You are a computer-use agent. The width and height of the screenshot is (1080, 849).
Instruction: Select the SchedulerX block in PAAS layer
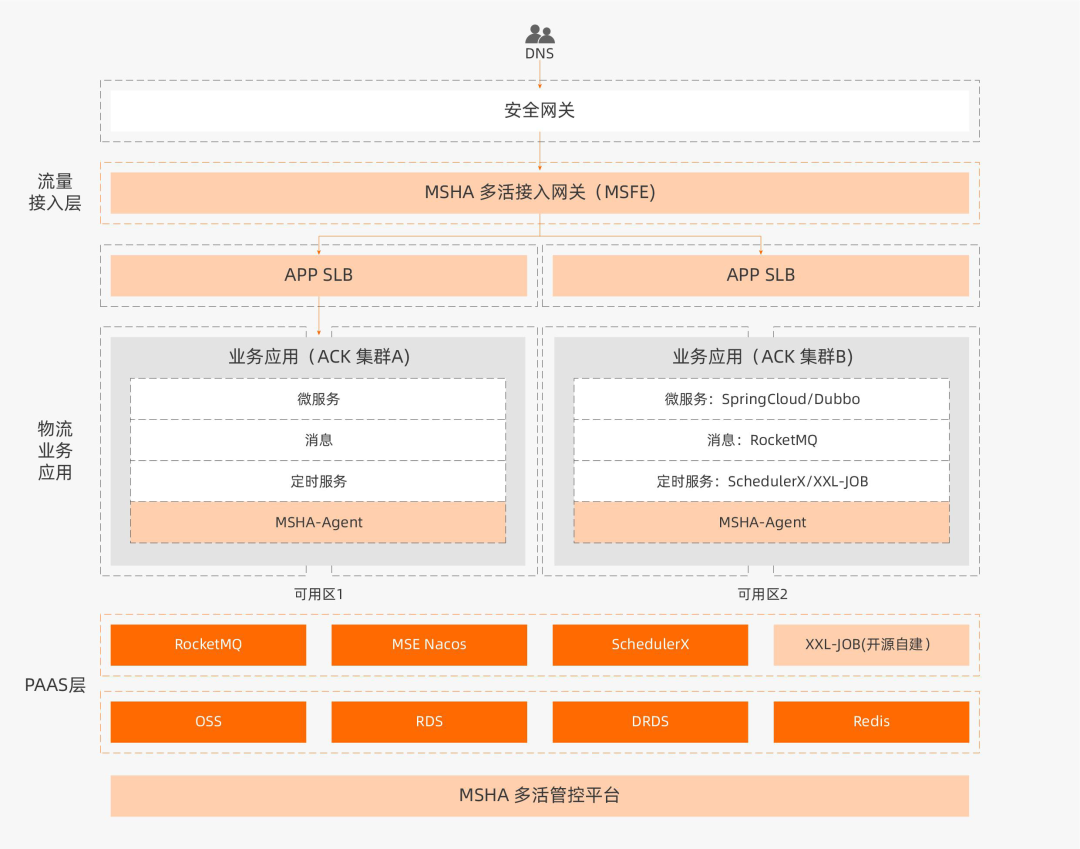(x=650, y=644)
